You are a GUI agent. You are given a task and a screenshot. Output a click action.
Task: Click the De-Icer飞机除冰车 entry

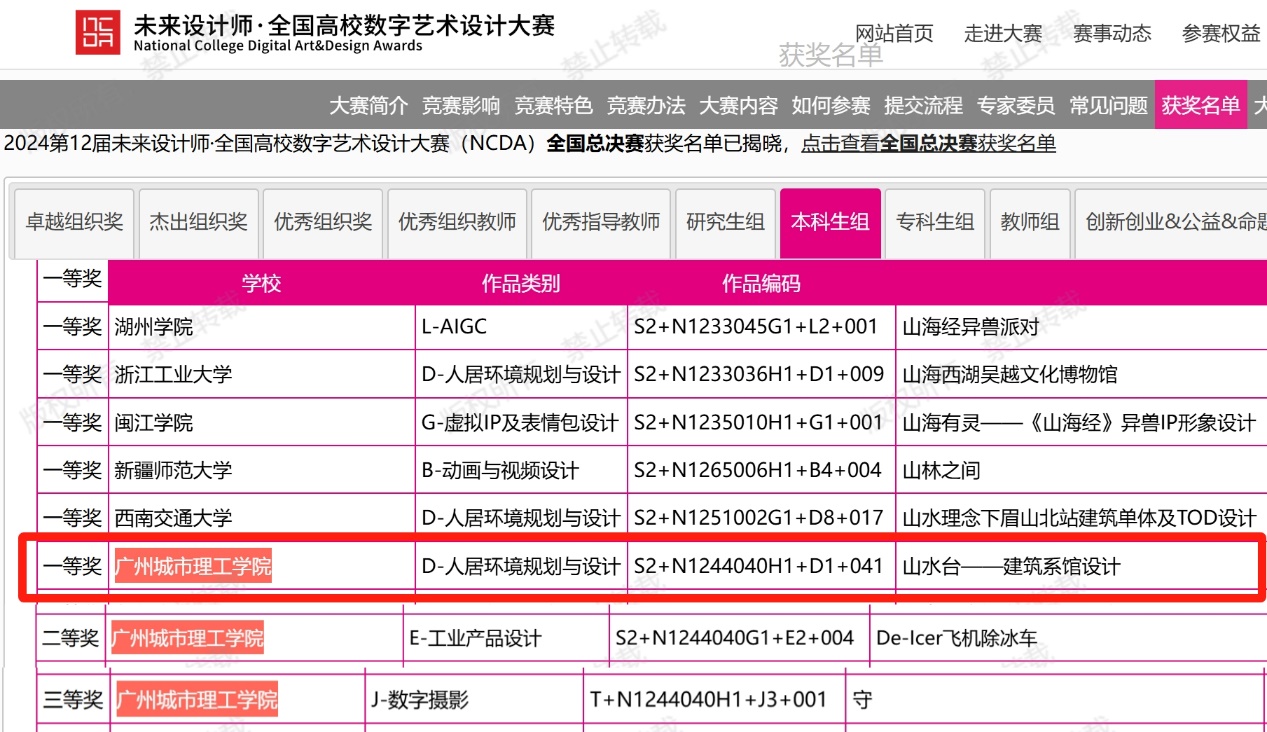957,638
